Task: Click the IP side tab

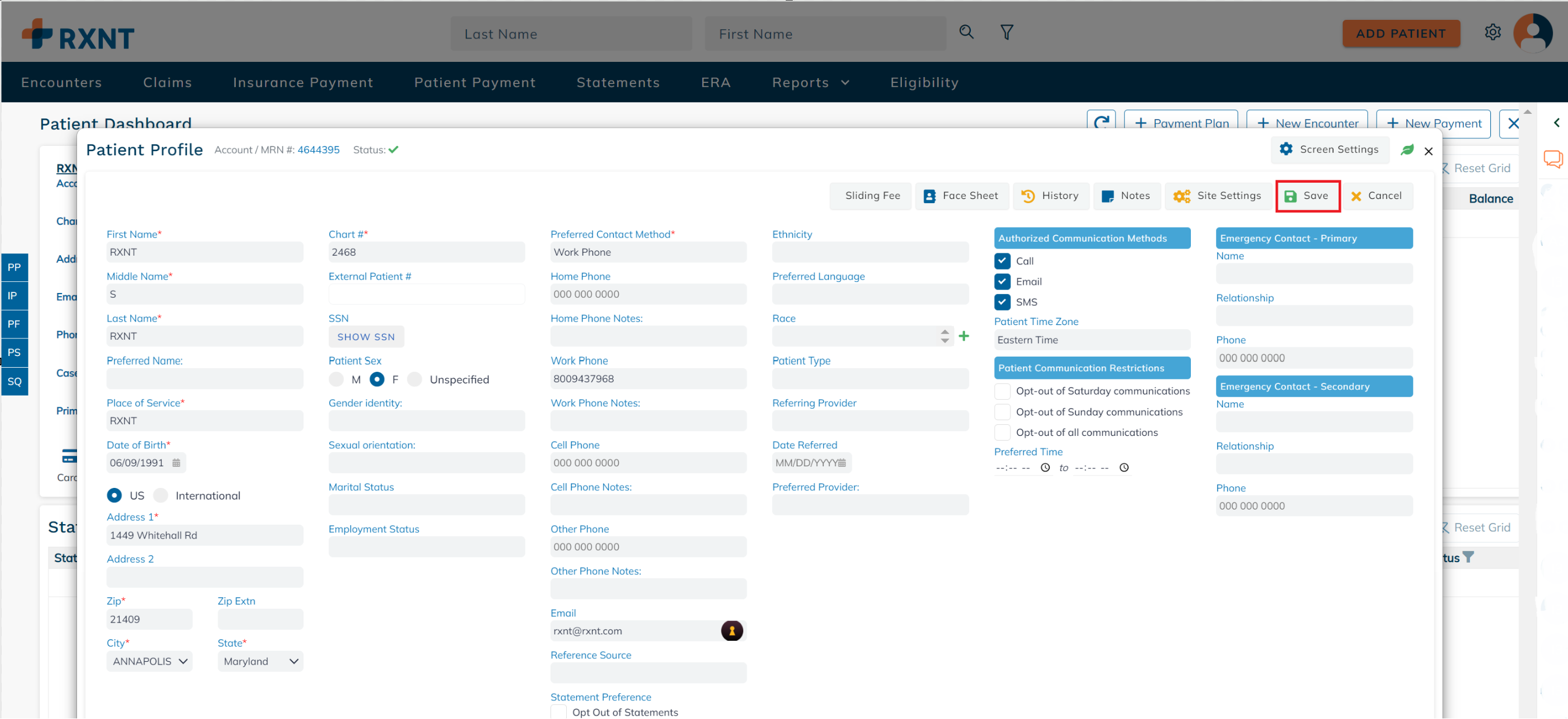Action: pos(14,296)
